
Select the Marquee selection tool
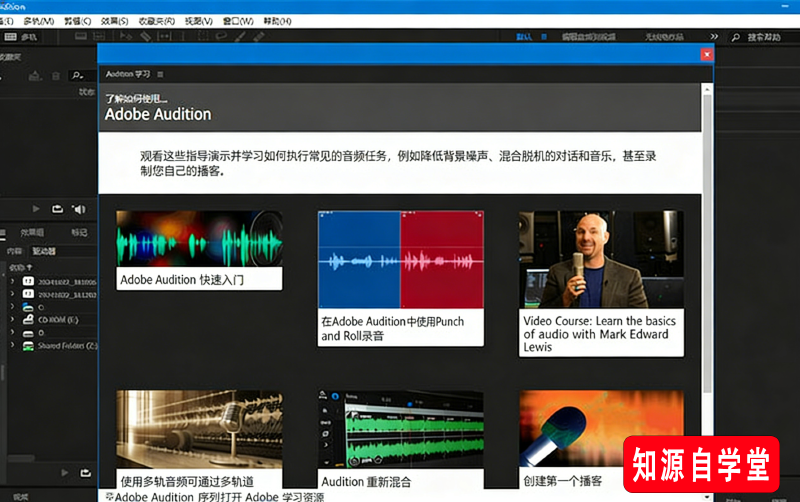click(203, 37)
